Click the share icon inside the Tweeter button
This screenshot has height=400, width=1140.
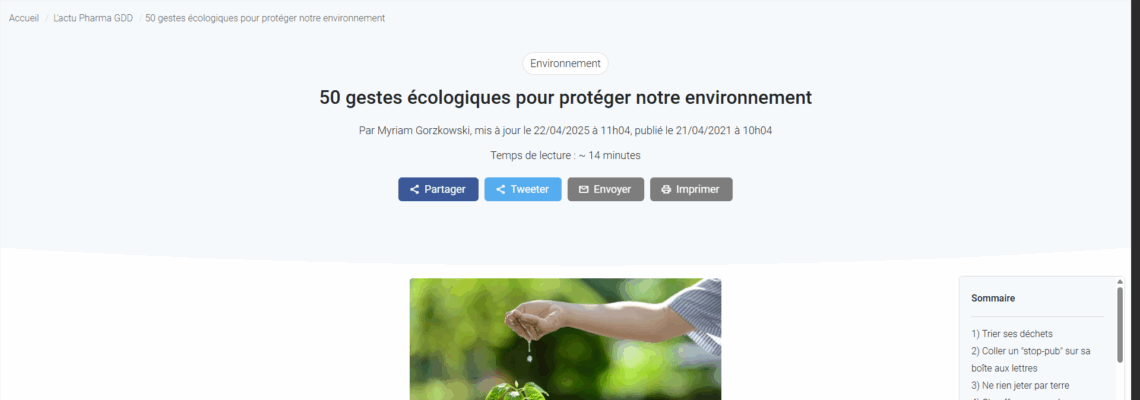point(500,189)
